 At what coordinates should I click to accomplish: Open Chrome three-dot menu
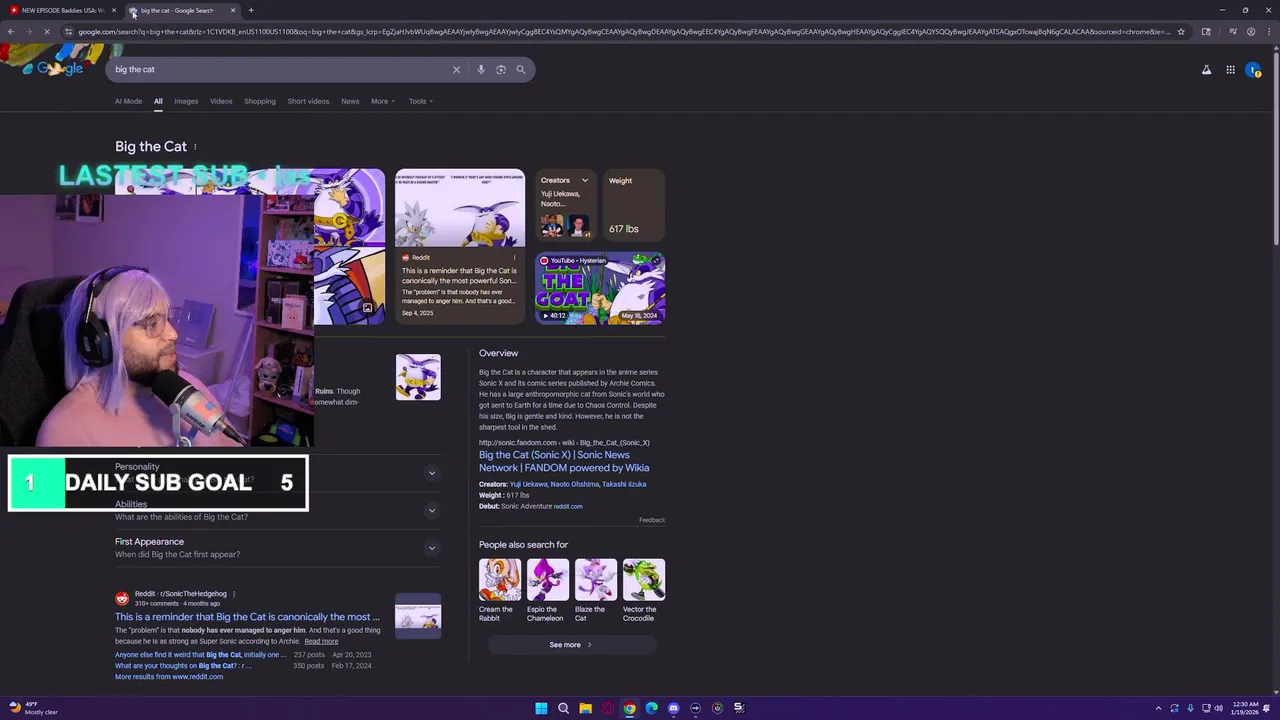[x=1269, y=31]
